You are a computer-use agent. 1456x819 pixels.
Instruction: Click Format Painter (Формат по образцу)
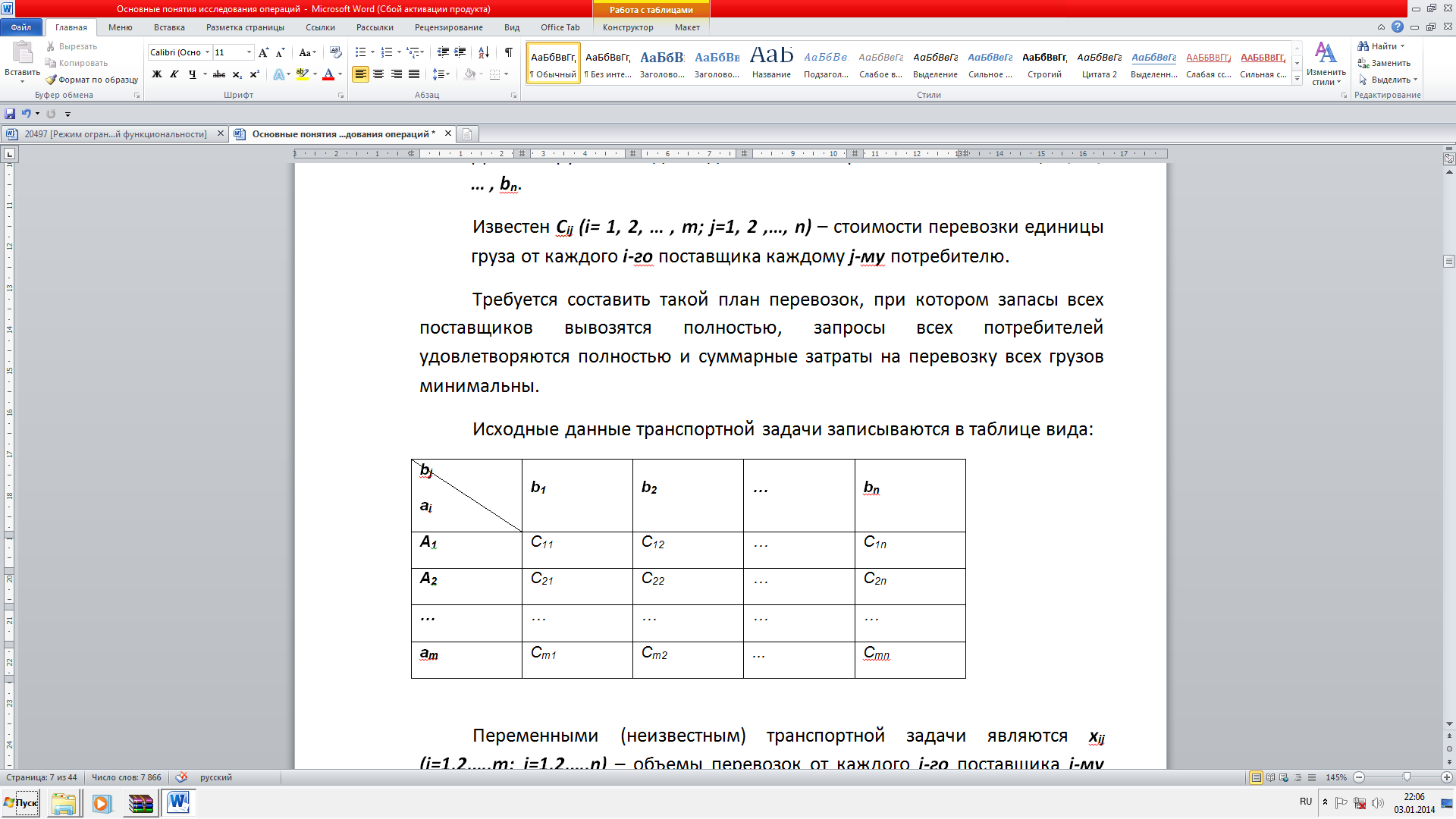click(x=92, y=80)
